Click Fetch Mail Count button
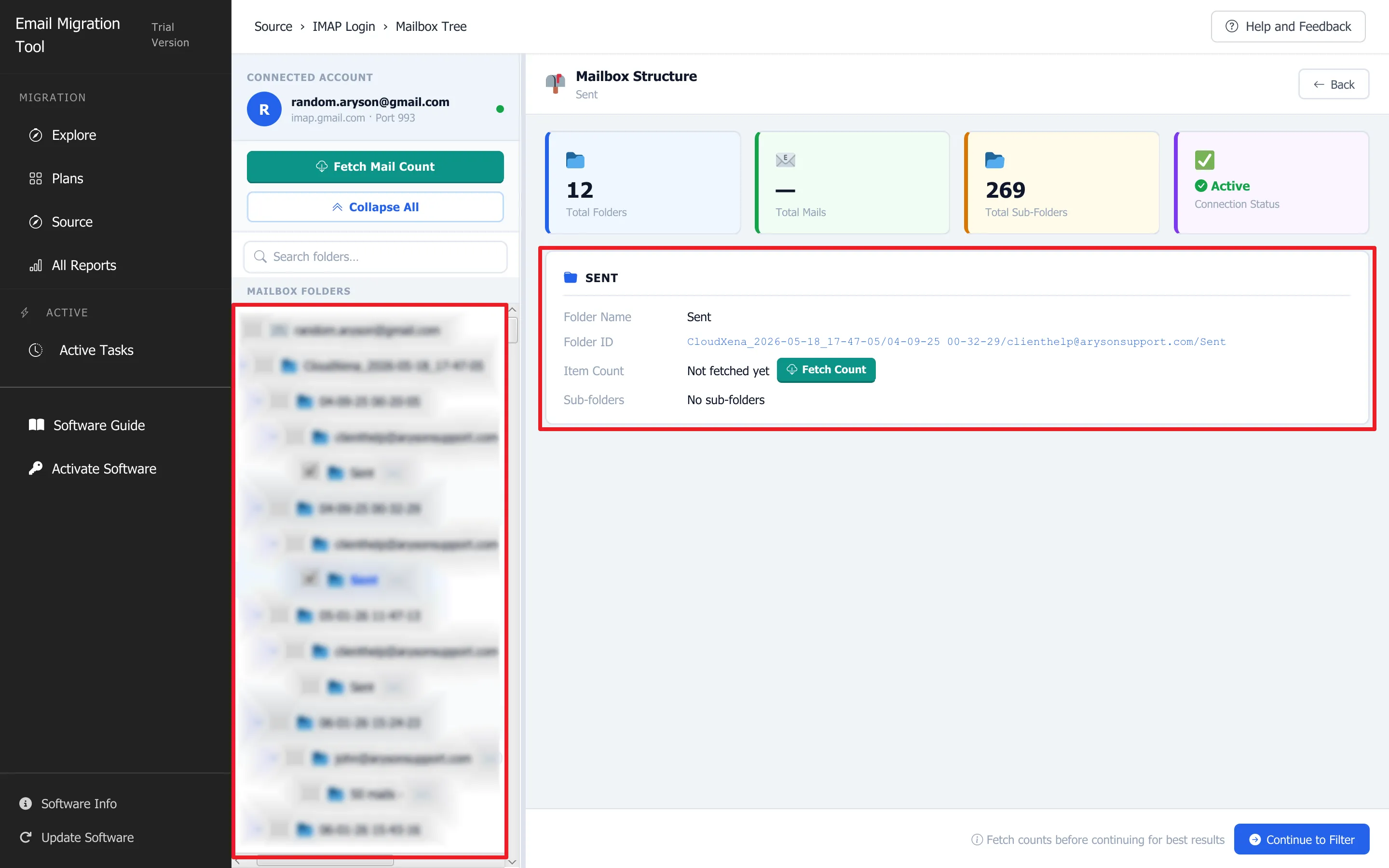The width and height of the screenshot is (1389, 868). [x=375, y=166]
